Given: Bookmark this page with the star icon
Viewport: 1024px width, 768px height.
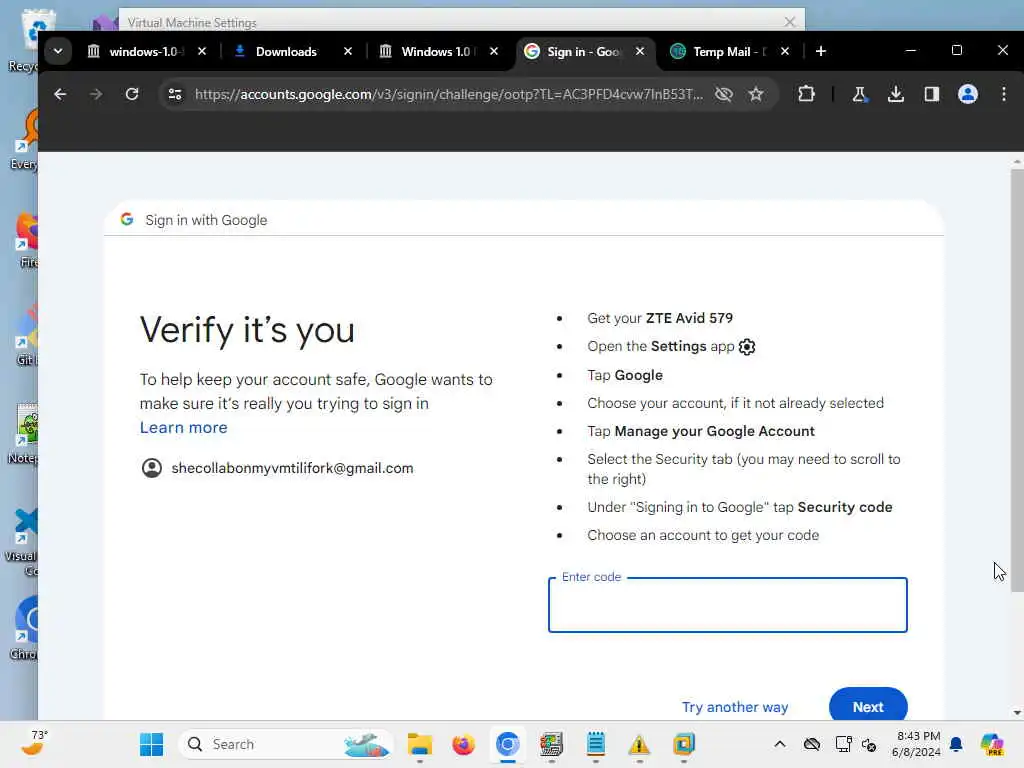Looking at the screenshot, I should pos(756,94).
